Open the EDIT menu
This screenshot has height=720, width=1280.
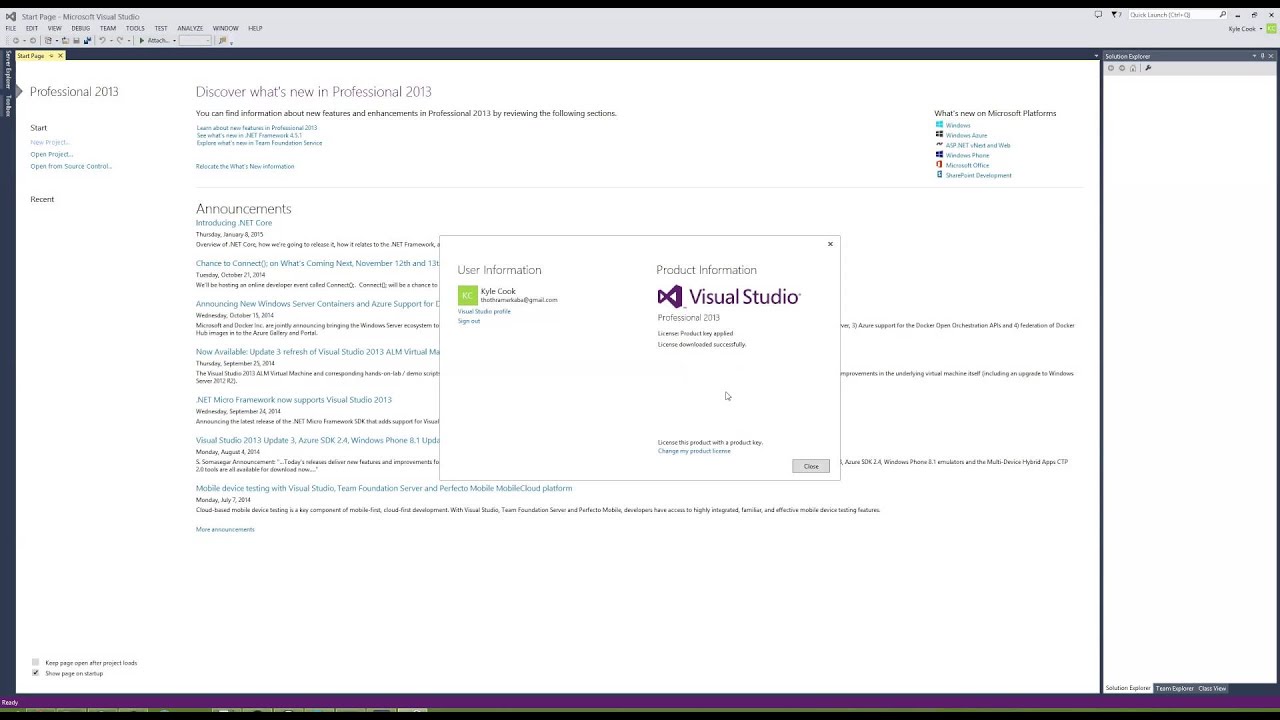32,28
